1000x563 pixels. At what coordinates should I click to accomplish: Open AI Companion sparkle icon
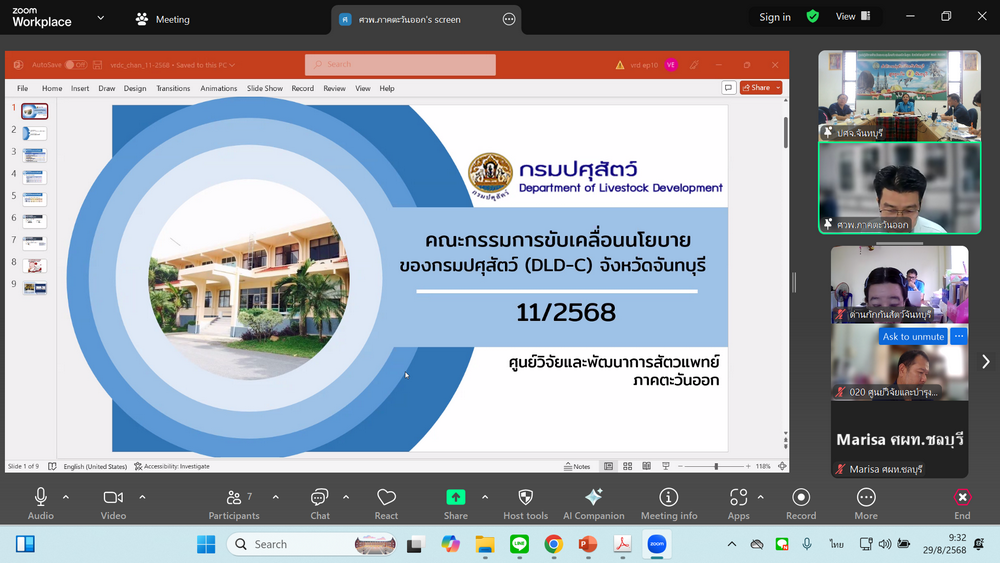point(594,504)
